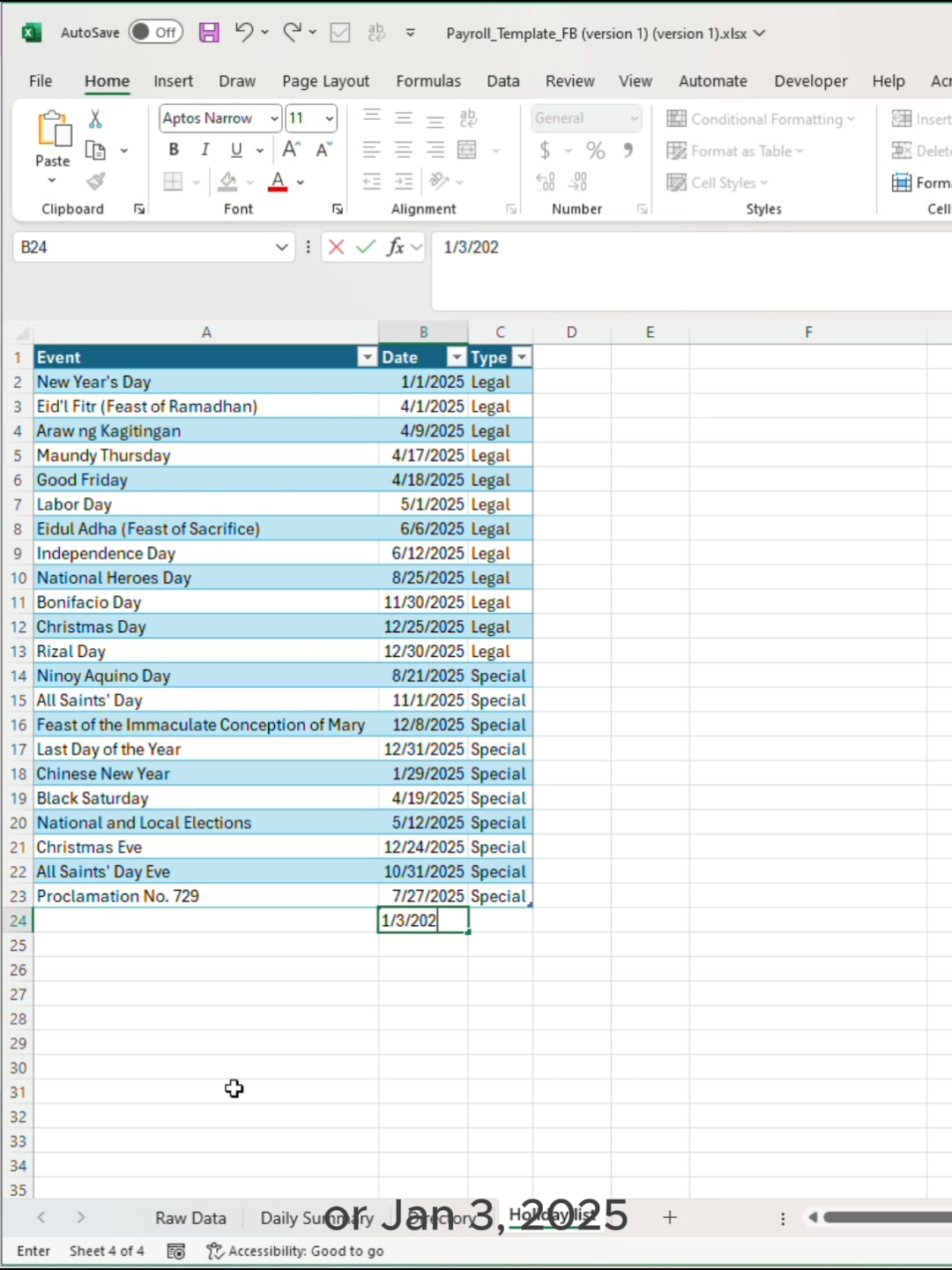The width and height of the screenshot is (952, 1270).
Task: Confirm the entry with checkmark
Action: click(x=366, y=247)
